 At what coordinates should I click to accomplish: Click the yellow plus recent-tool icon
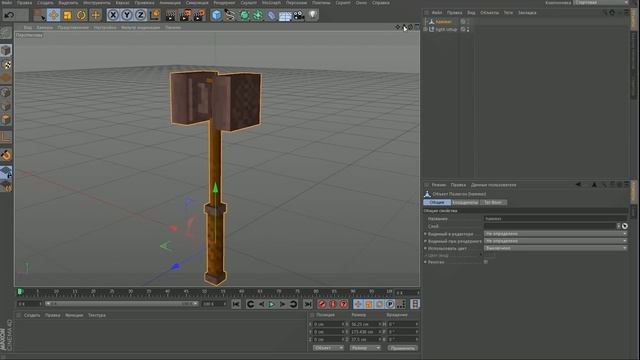(96, 15)
